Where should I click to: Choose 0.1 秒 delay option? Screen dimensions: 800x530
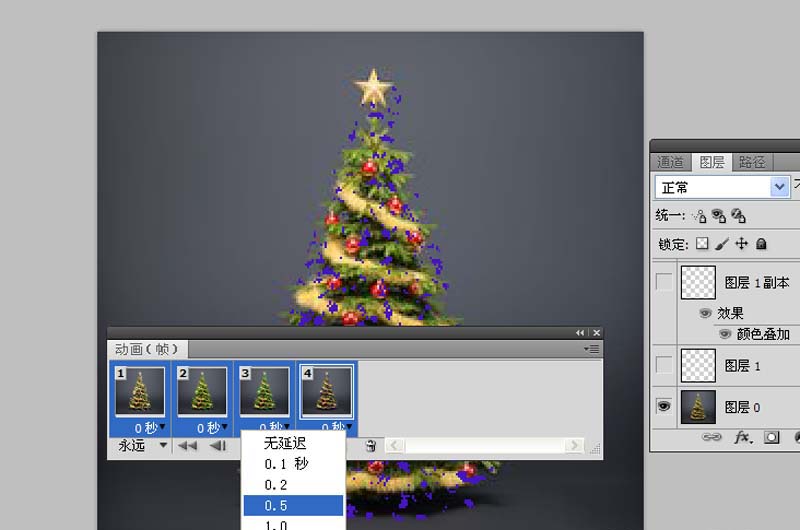(x=293, y=464)
